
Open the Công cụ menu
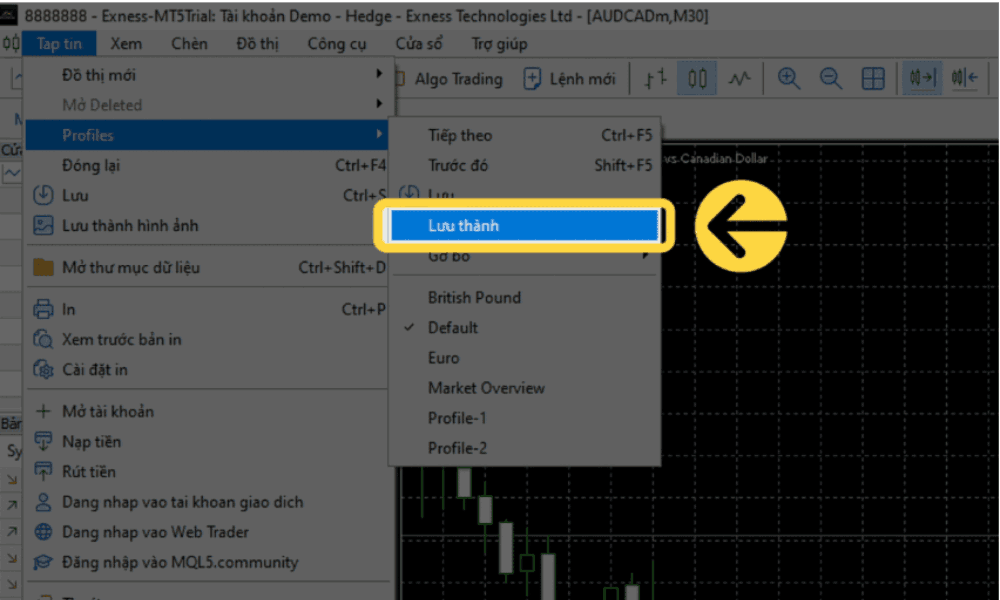337,43
